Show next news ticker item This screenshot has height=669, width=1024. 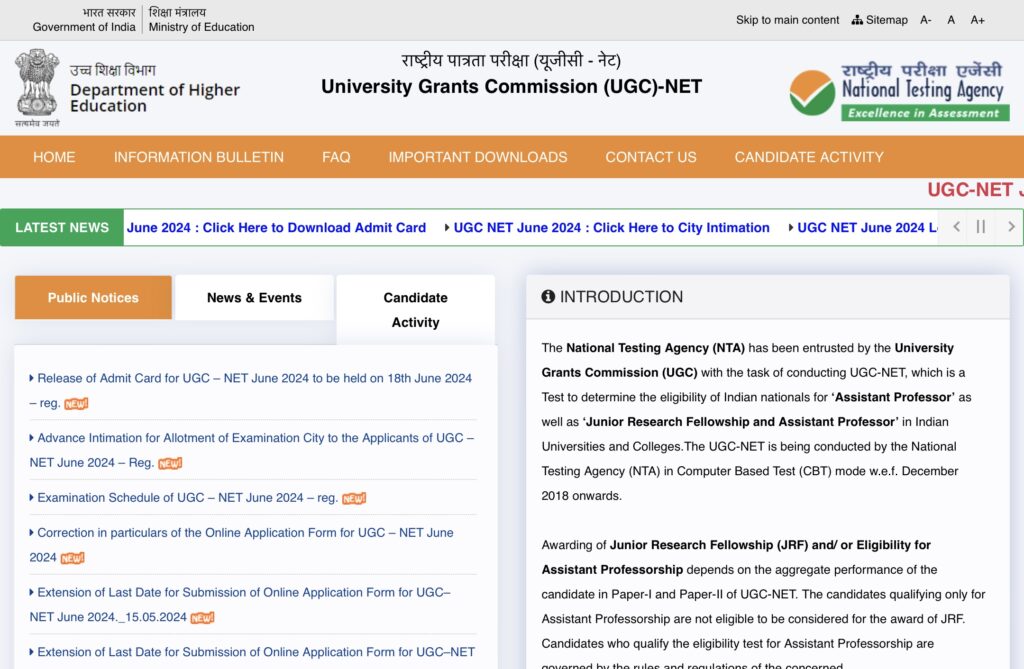coord(1011,227)
